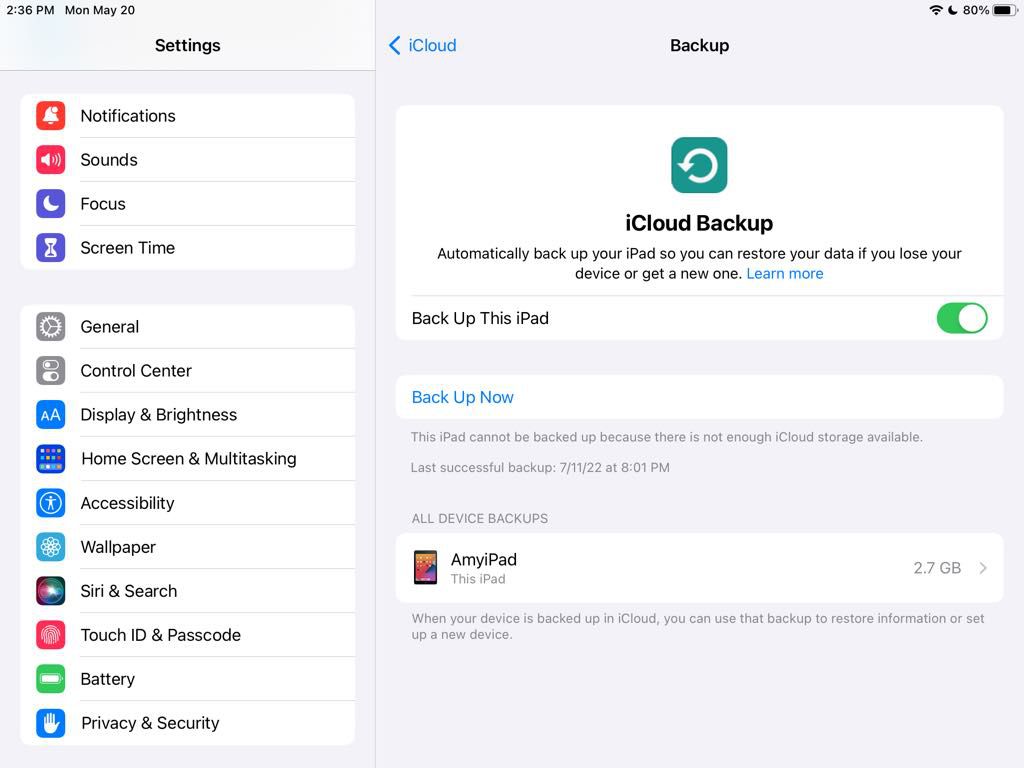Screen dimensions: 1024x768
Task: Open Control Center switches icon
Action: (50, 371)
